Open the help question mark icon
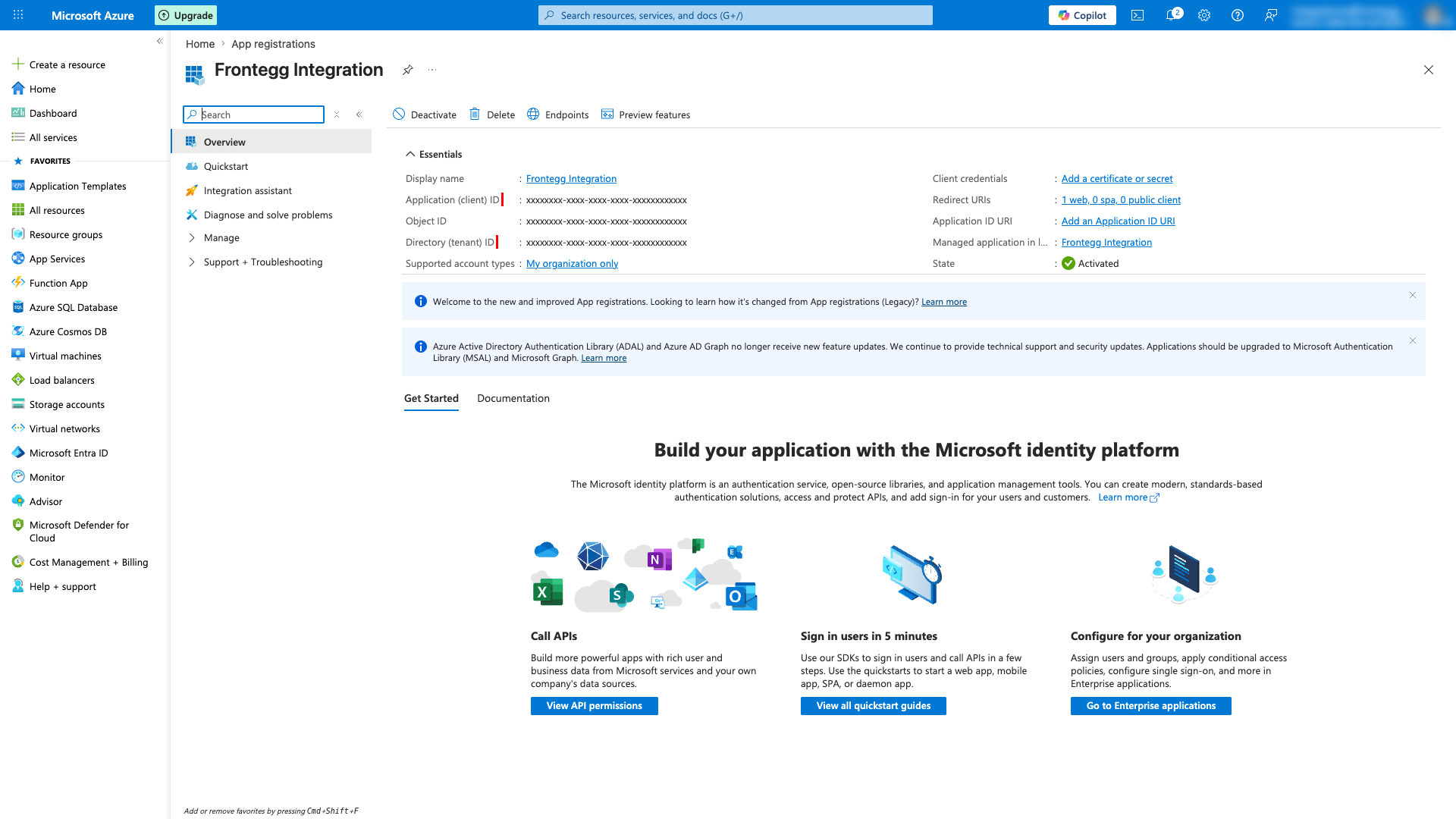Viewport: 1456px width, 819px height. (x=1238, y=15)
